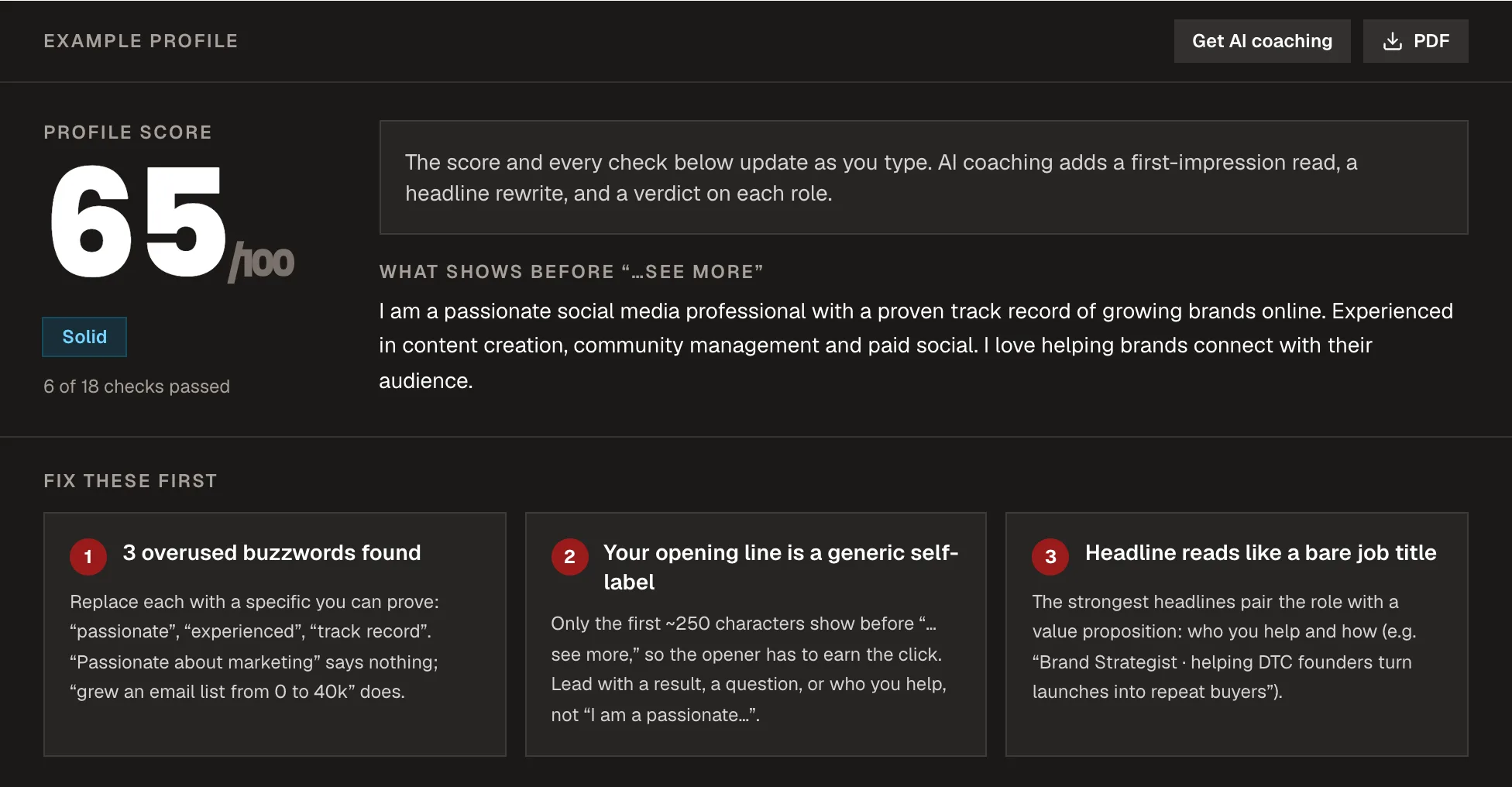Click the FIX THESE FIRST heading

(130, 481)
